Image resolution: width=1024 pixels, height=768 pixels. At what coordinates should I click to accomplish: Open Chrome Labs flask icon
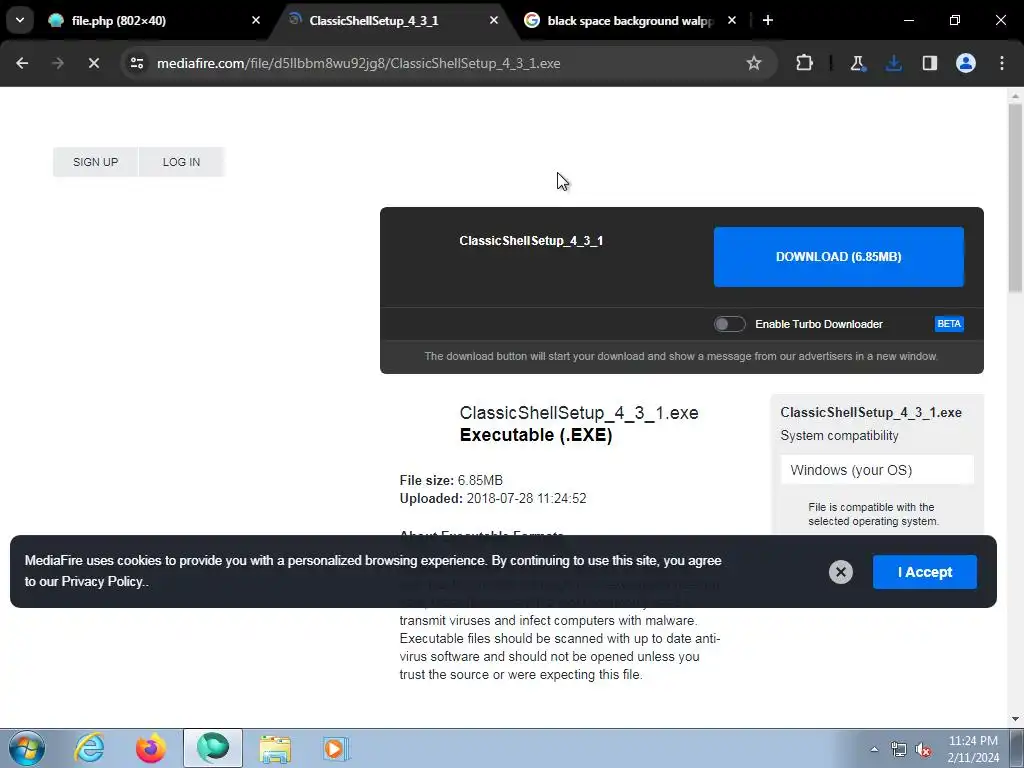tap(857, 63)
